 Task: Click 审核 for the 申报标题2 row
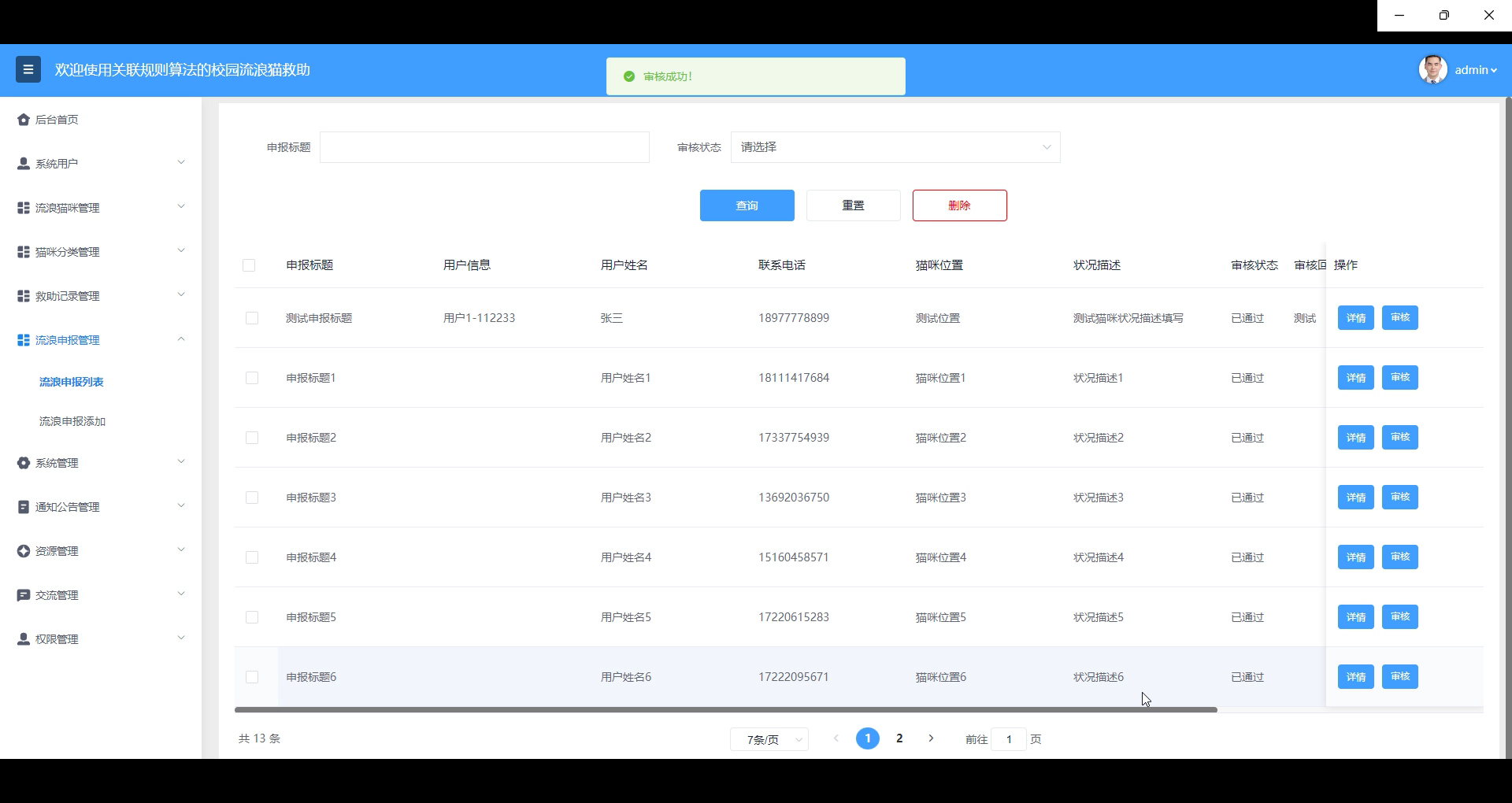[x=1399, y=438]
